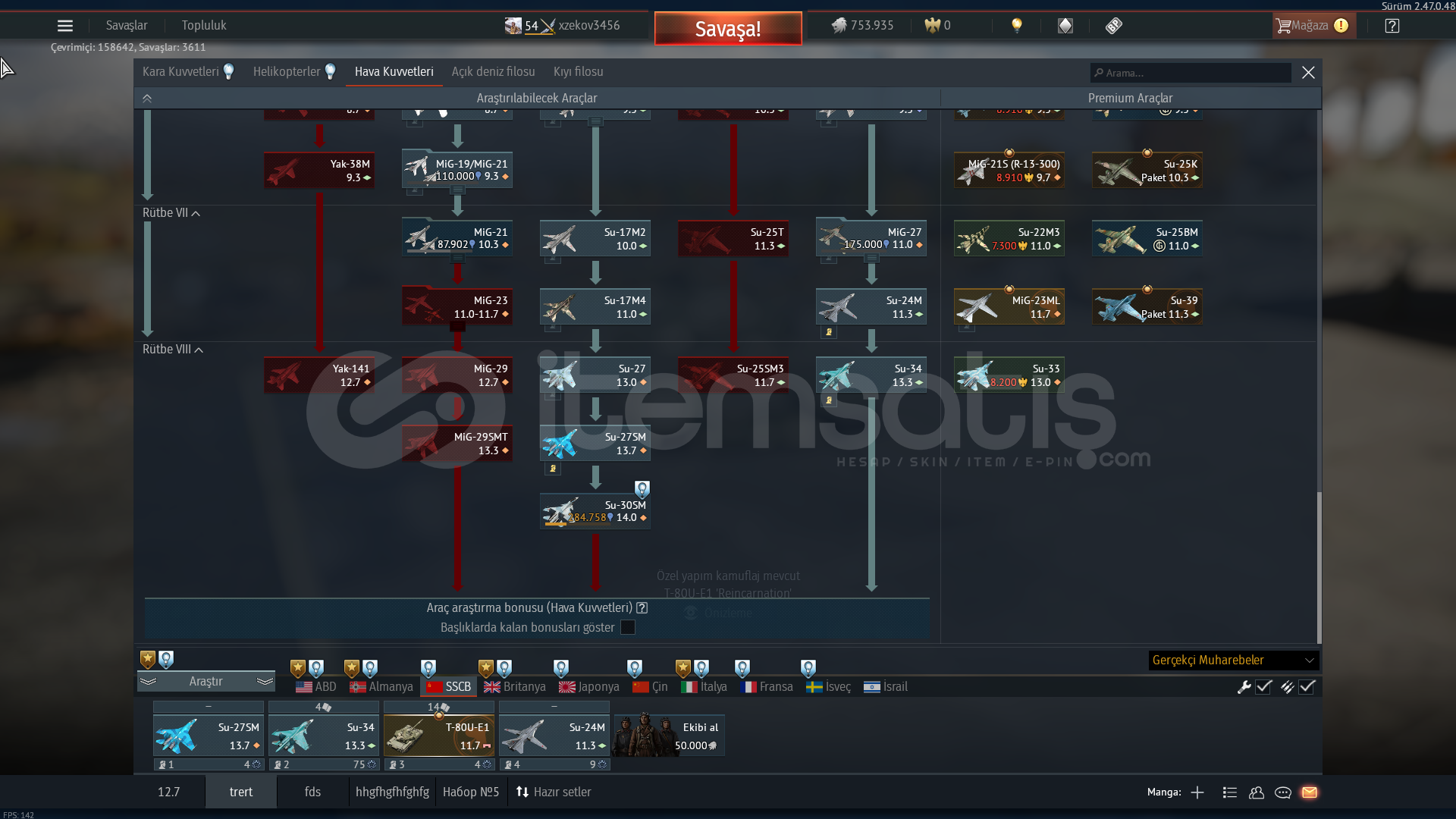Select the Hava Kuvvetleri tab

pos(394,72)
